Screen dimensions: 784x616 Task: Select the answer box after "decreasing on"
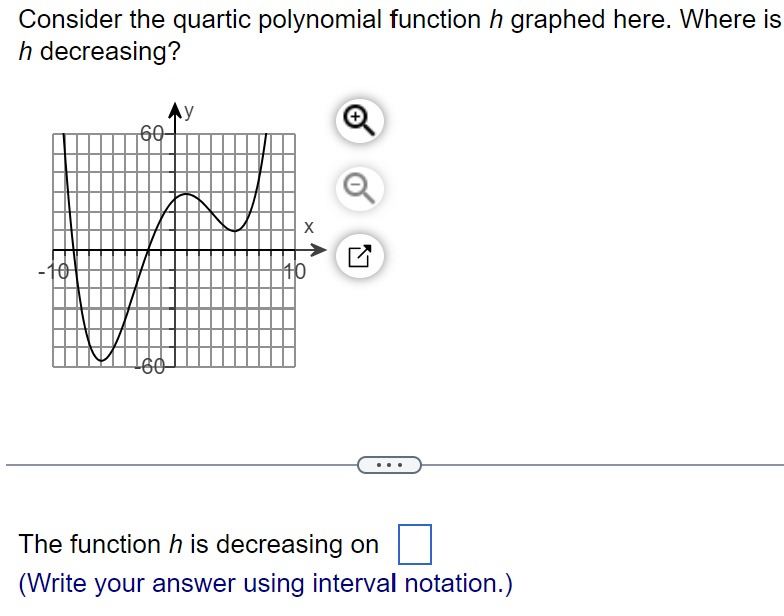click(414, 544)
